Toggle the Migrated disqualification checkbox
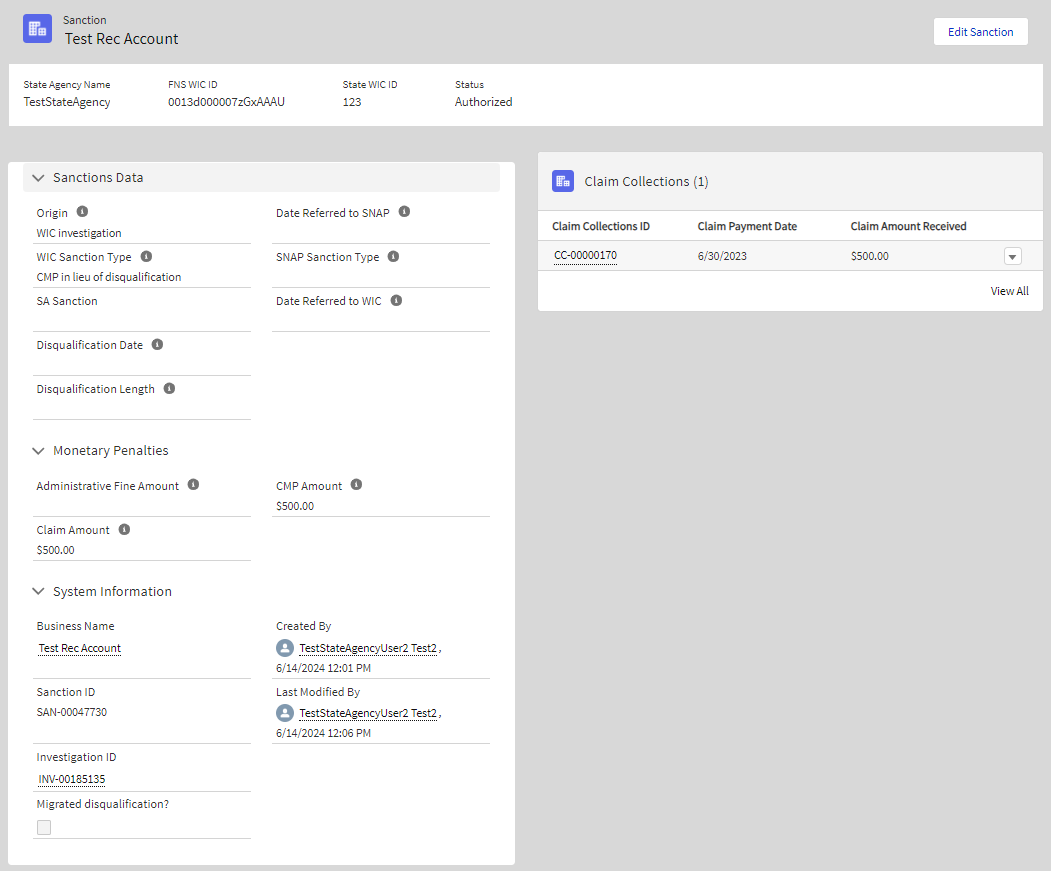1051x871 pixels. [x=44, y=827]
